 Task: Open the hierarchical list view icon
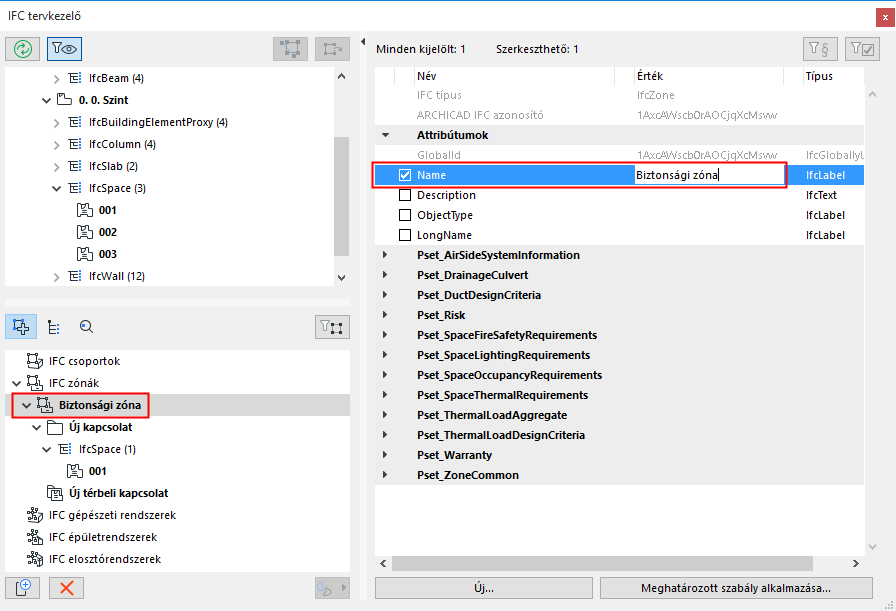pyautogui.click(x=53, y=326)
